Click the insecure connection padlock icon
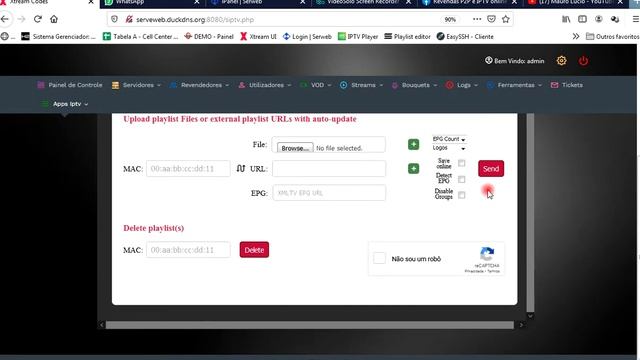 coord(129,19)
